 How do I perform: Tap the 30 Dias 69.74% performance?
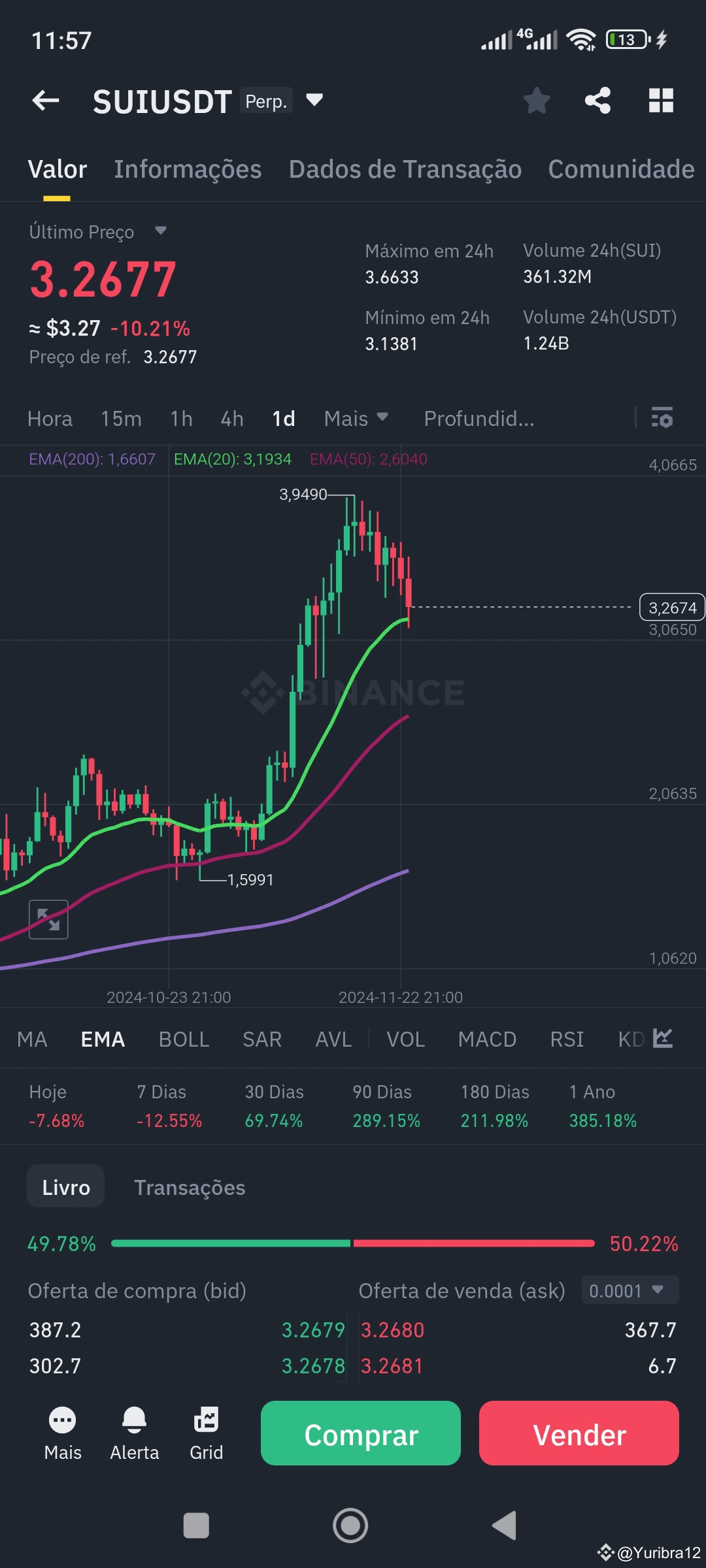[x=274, y=1106]
